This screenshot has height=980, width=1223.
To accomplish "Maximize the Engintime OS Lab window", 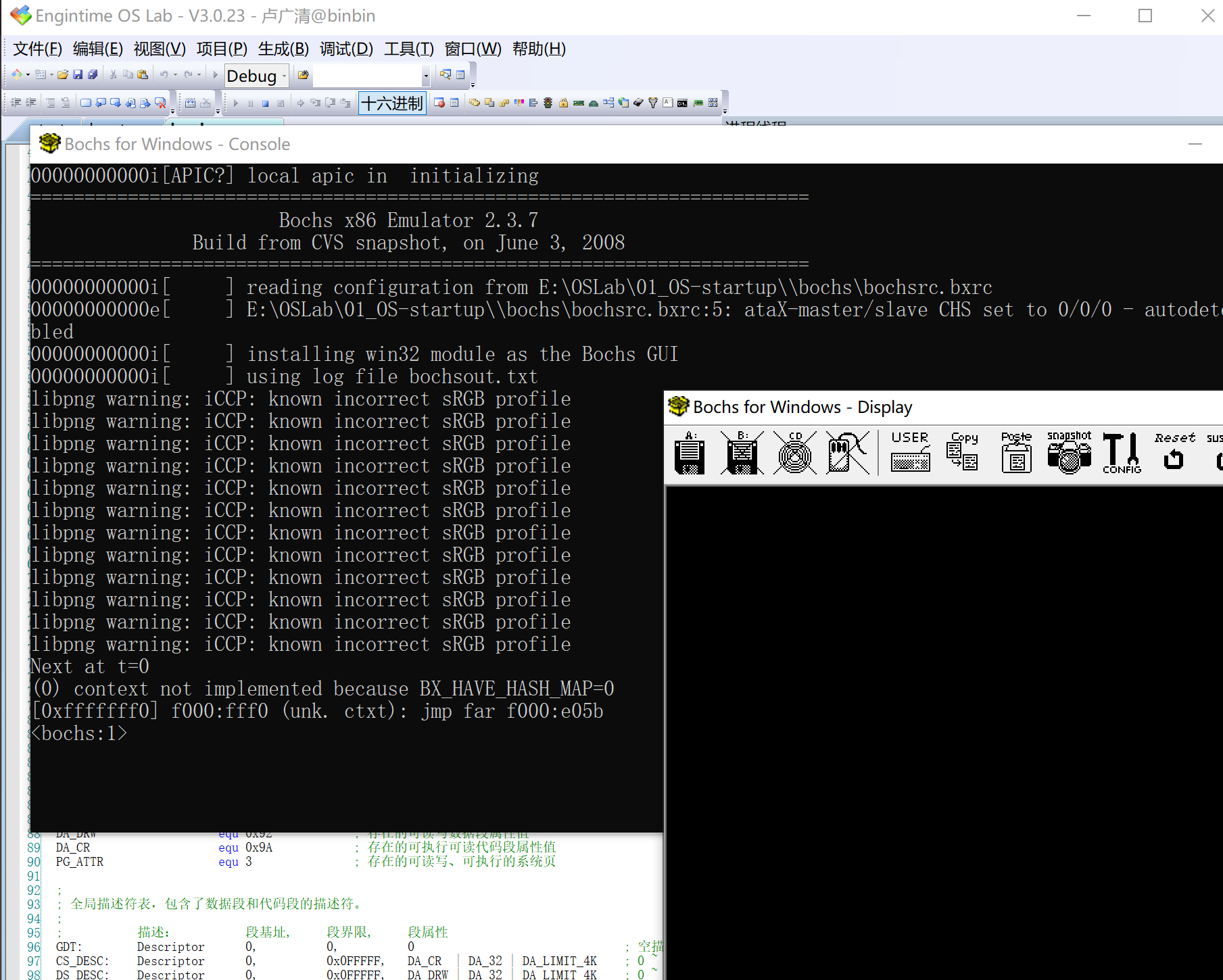I will [1145, 16].
